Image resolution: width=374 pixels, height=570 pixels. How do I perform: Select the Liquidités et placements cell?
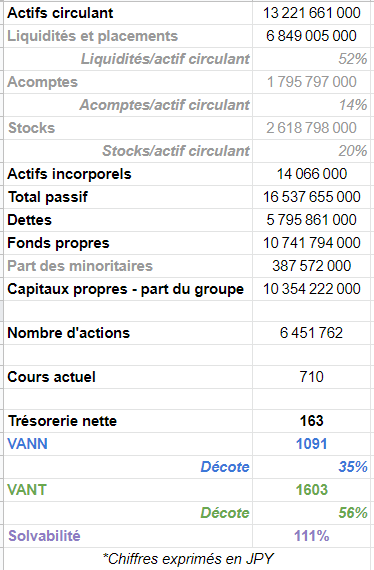tap(128, 36)
